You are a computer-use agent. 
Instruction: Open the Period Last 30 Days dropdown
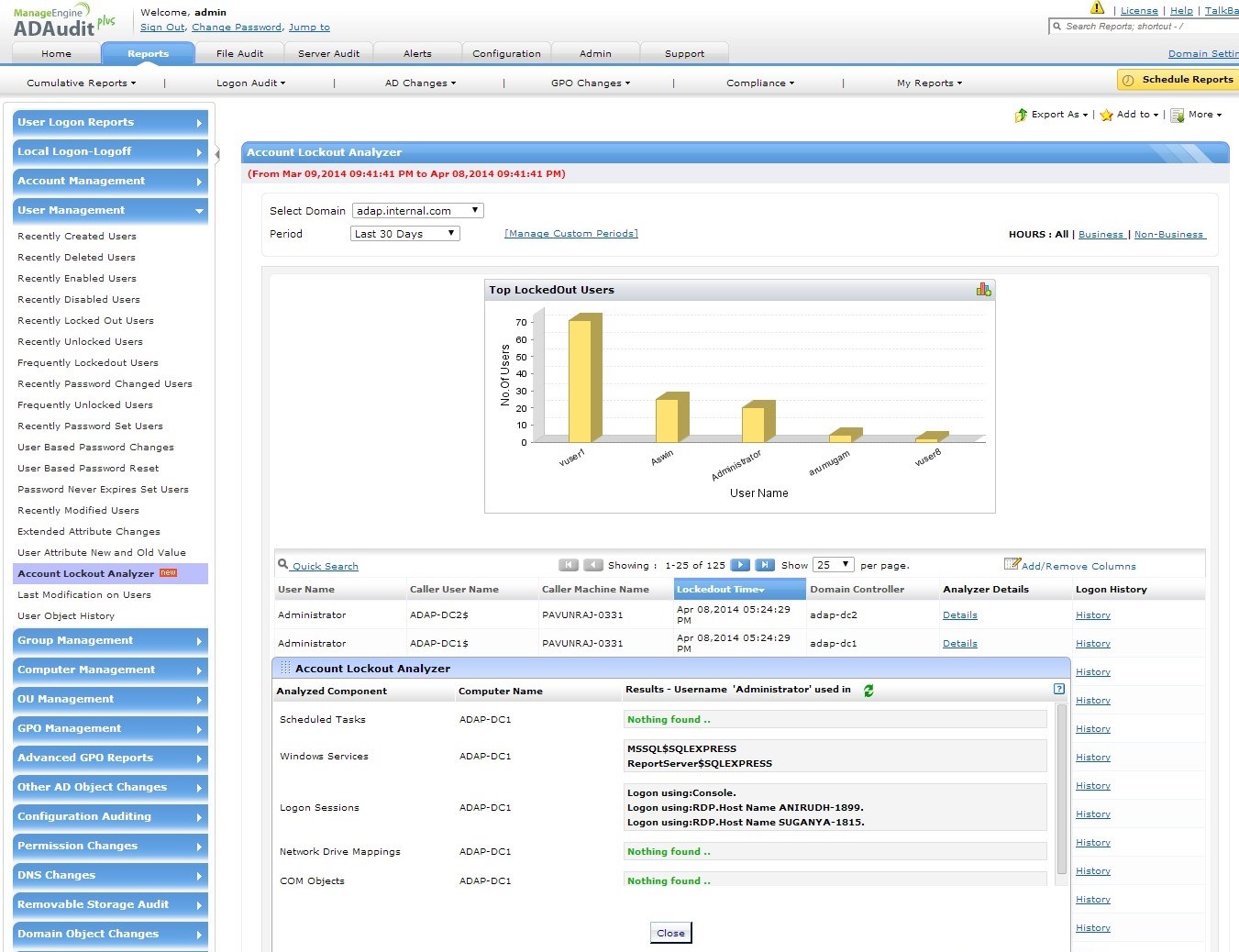coord(404,234)
